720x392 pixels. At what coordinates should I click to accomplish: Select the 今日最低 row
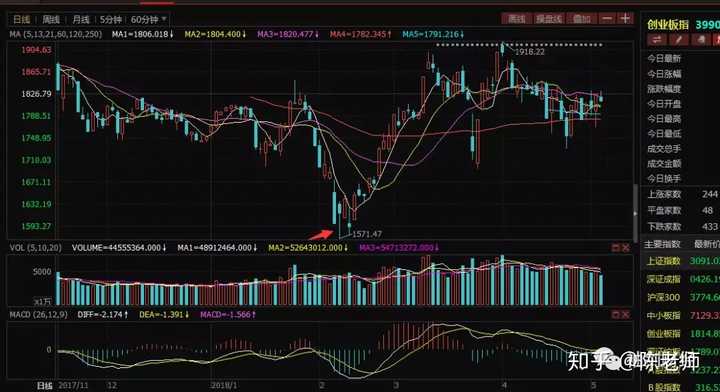664,134
